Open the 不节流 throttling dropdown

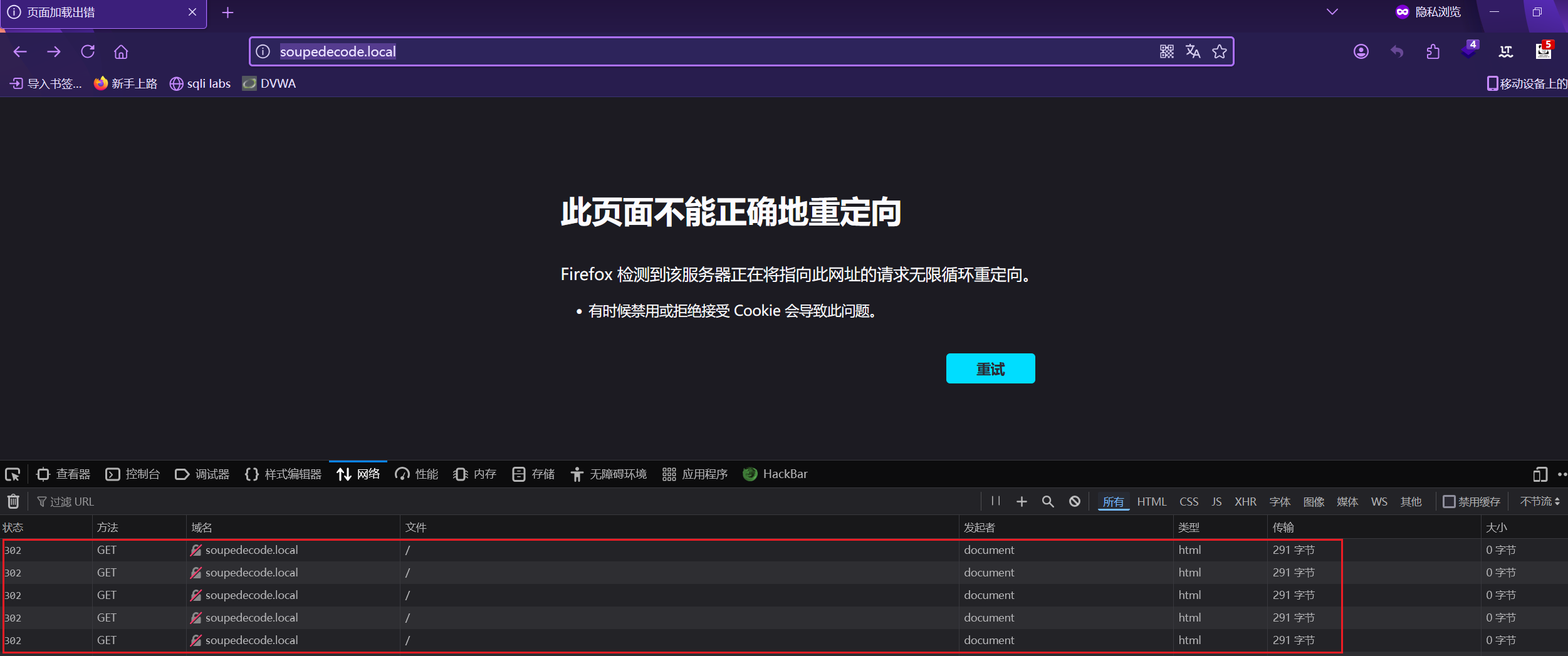click(x=1539, y=501)
